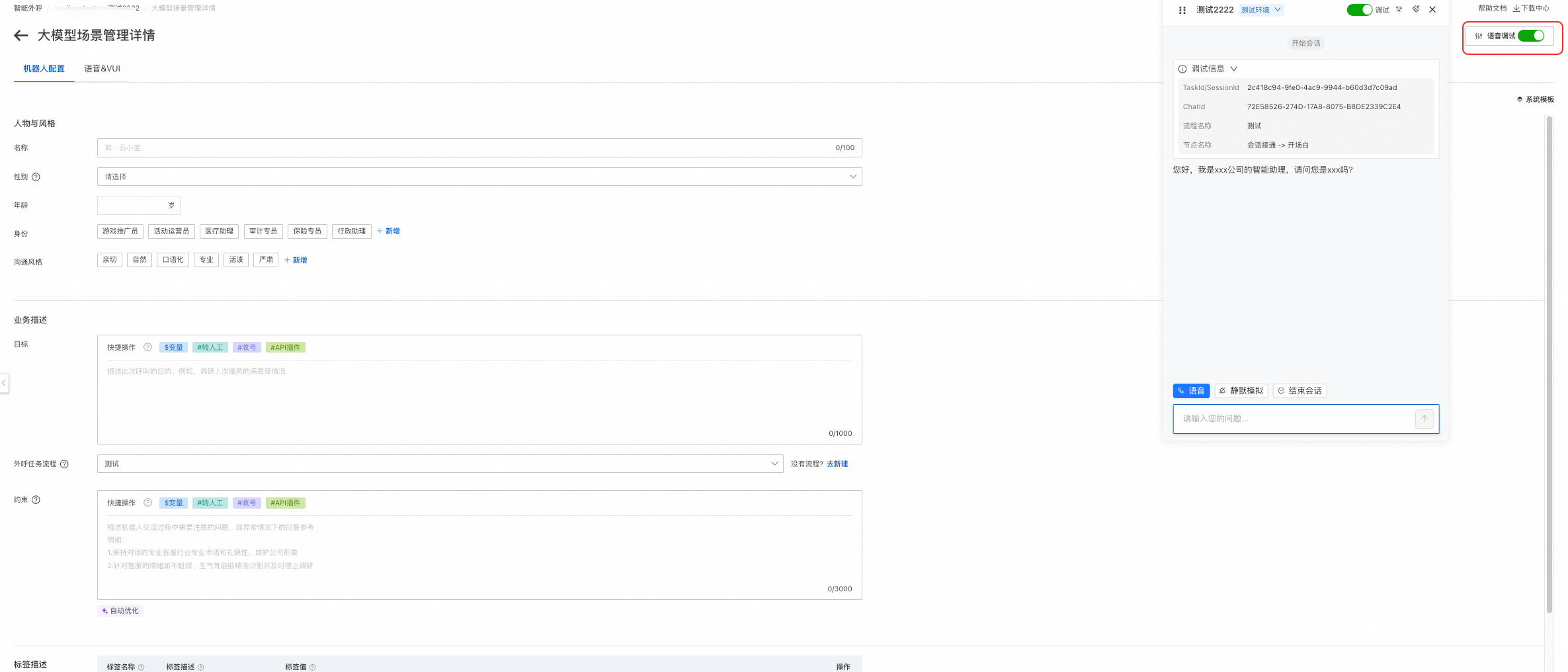Open the 帮助文档 help docs link
1568x672 pixels.
[x=1492, y=8]
